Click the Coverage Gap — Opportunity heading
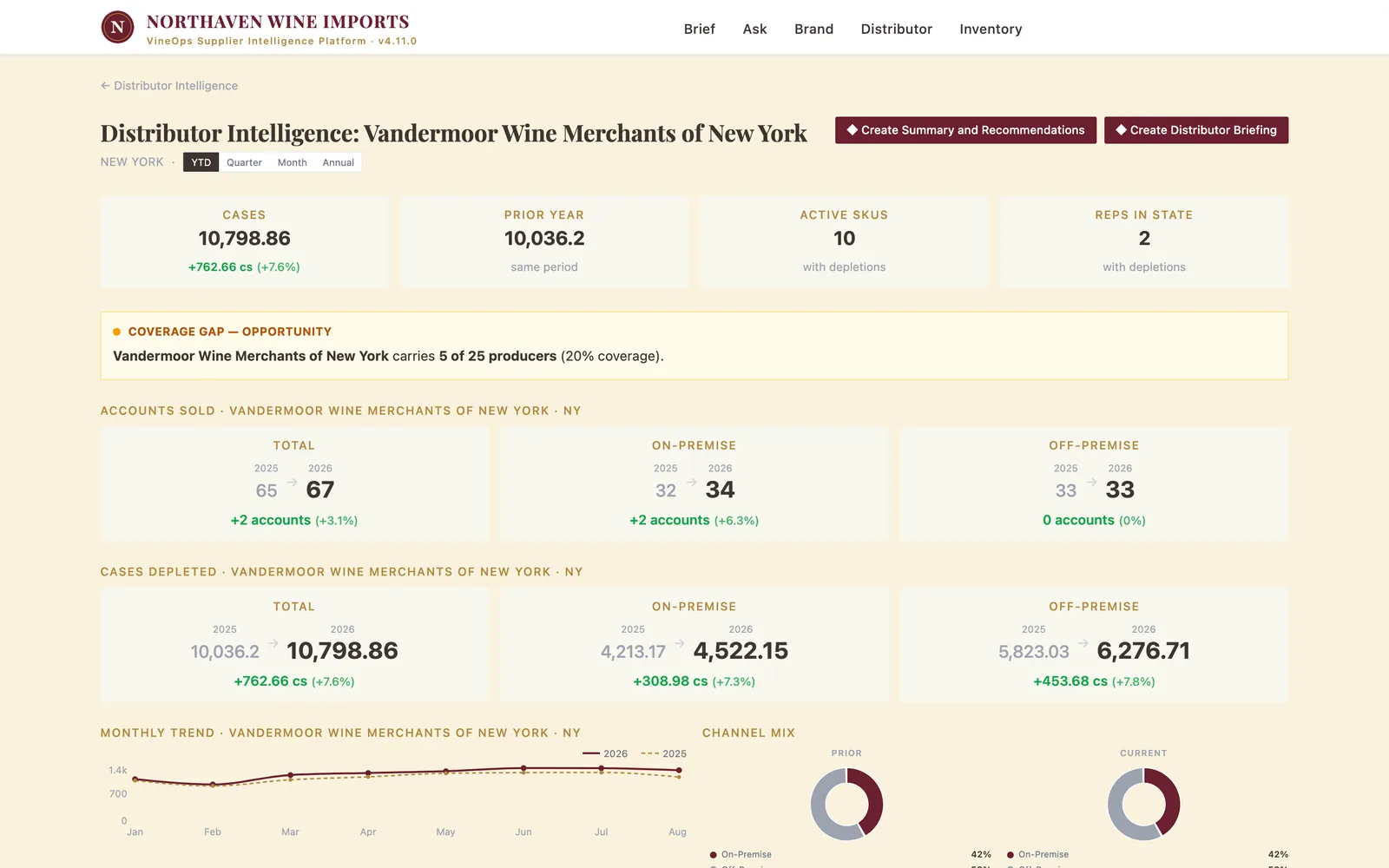The height and width of the screenshot is (868, 1389). coord(230,332)
